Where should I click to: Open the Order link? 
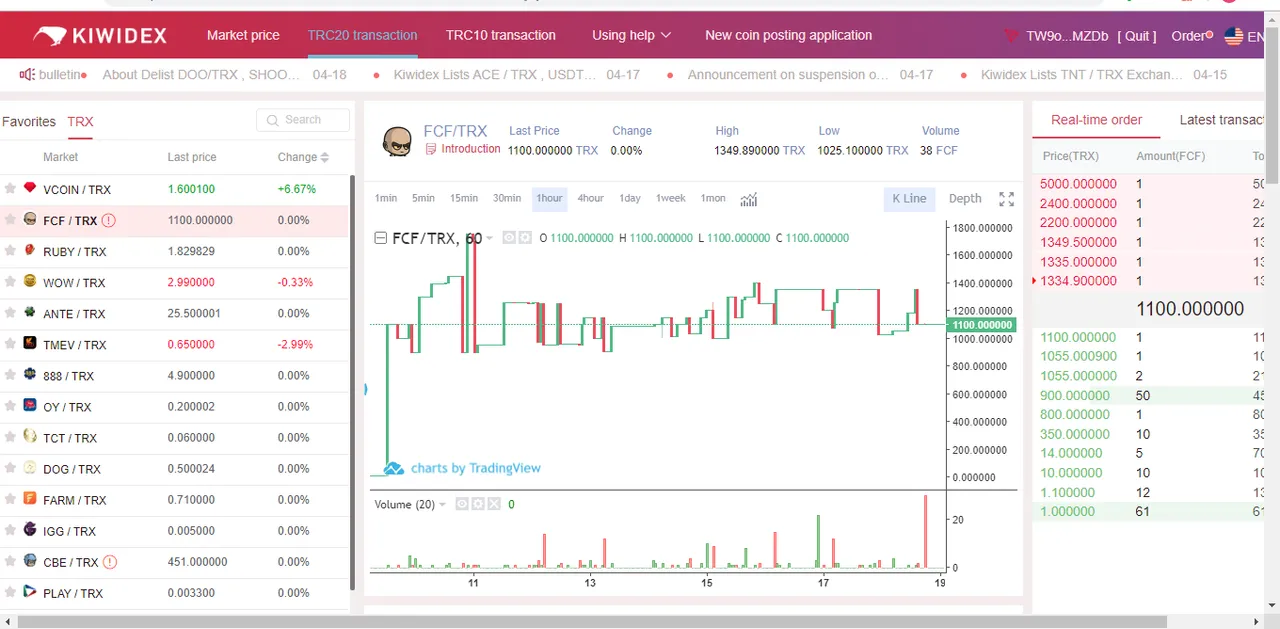tap(1188, 36)
